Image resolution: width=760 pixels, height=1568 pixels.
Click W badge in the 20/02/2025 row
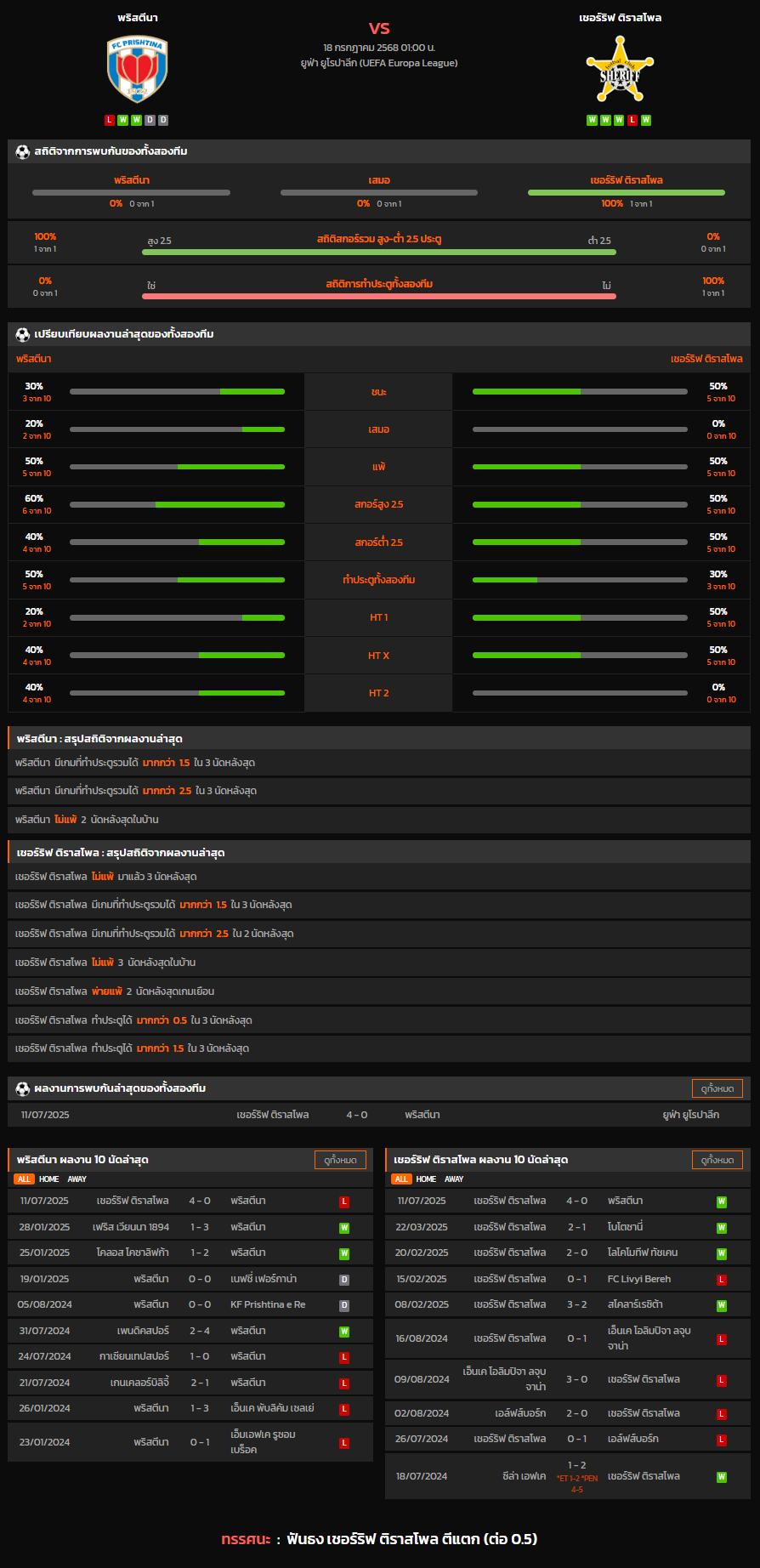[722, 1253]
